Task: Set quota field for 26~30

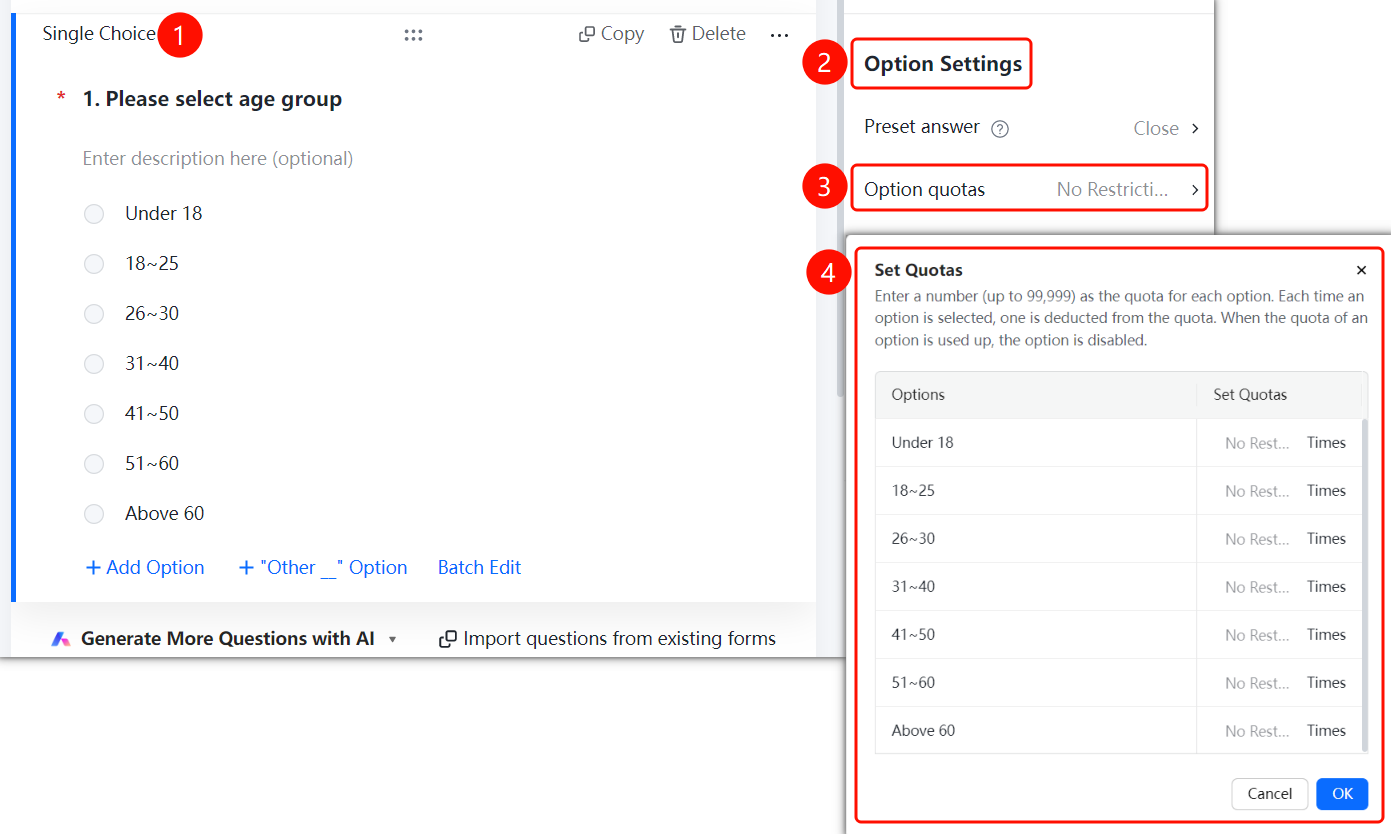Action: [x=1257, y=539]
